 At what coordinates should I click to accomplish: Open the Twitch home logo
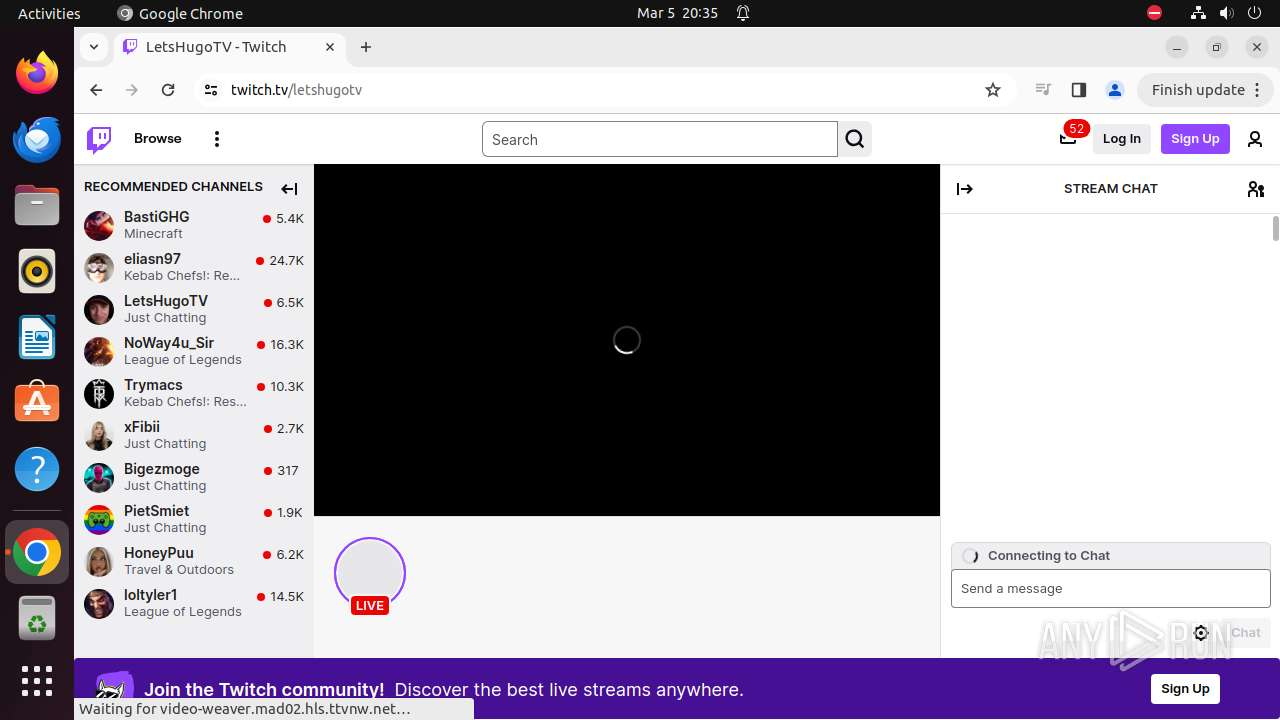[99, 139]
